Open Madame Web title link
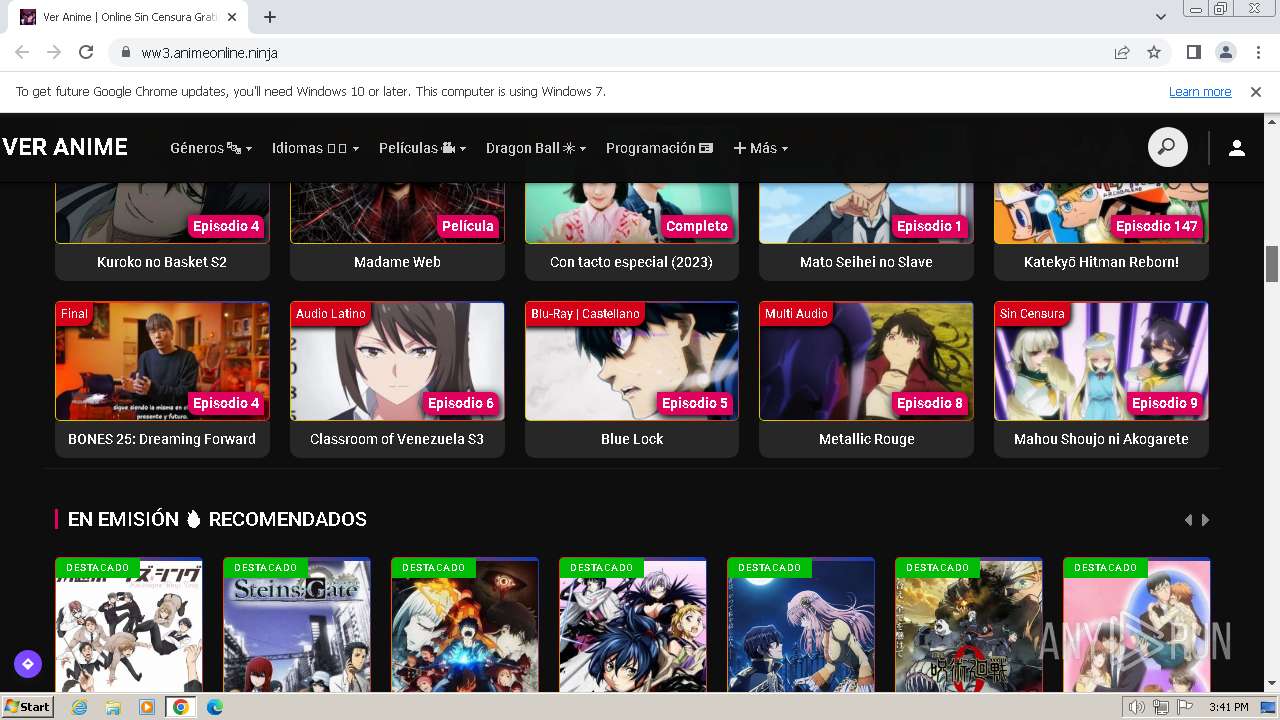Screen dimensions: 1280x720 (397, 262)
